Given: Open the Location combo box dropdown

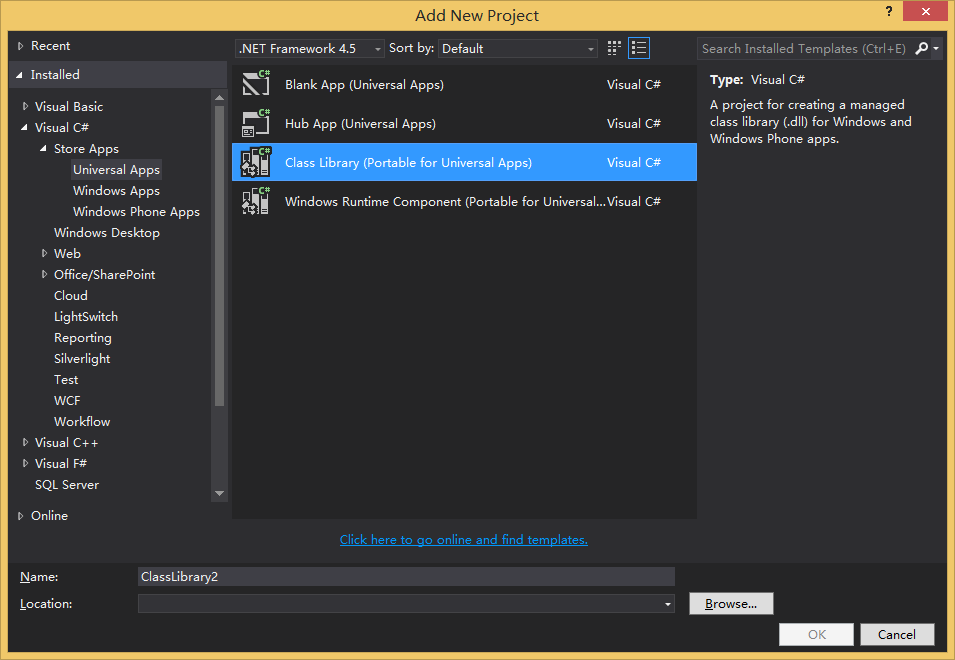Looking at the screenshot, I should pos(668,604).
